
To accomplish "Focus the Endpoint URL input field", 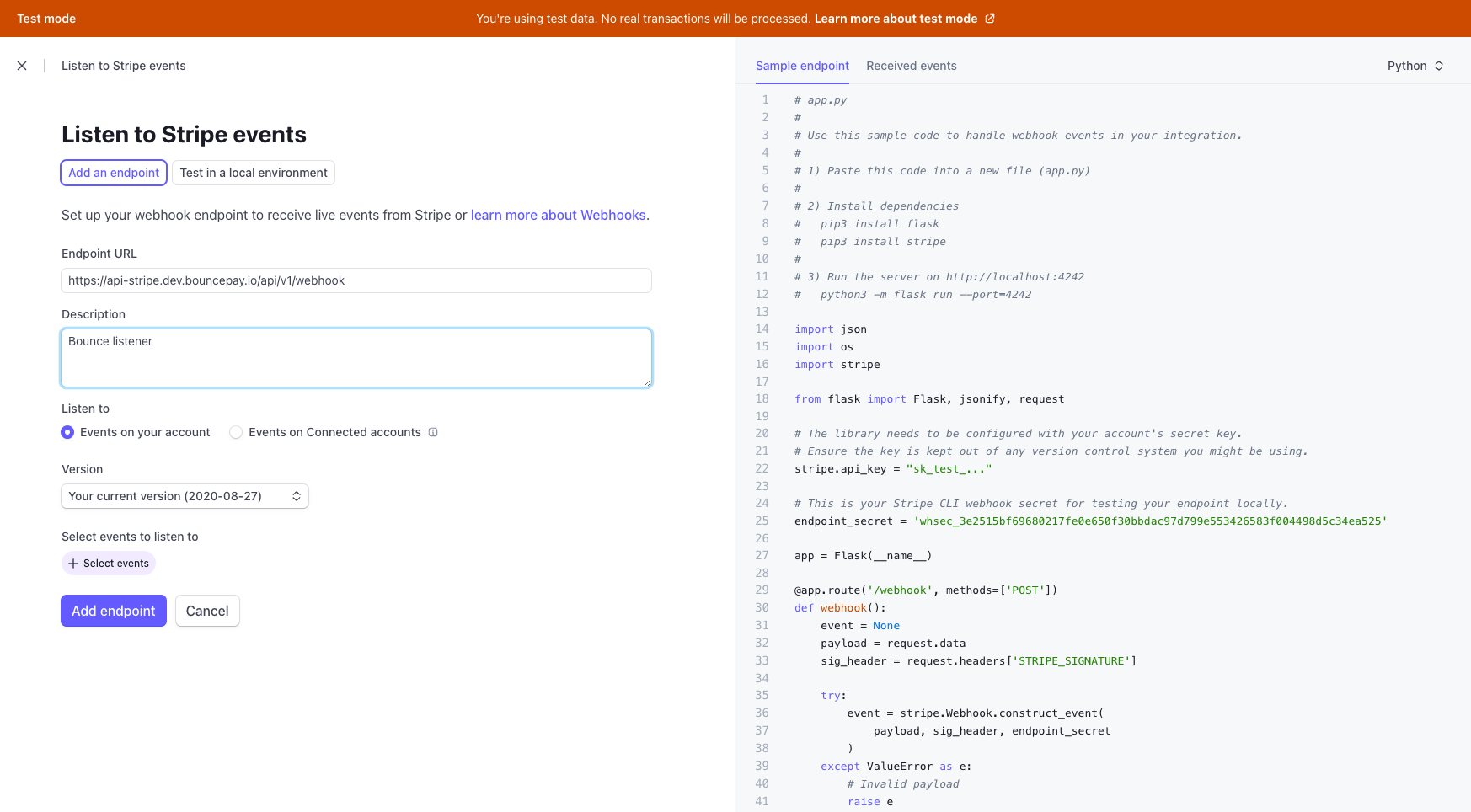I will pos(356,280).
